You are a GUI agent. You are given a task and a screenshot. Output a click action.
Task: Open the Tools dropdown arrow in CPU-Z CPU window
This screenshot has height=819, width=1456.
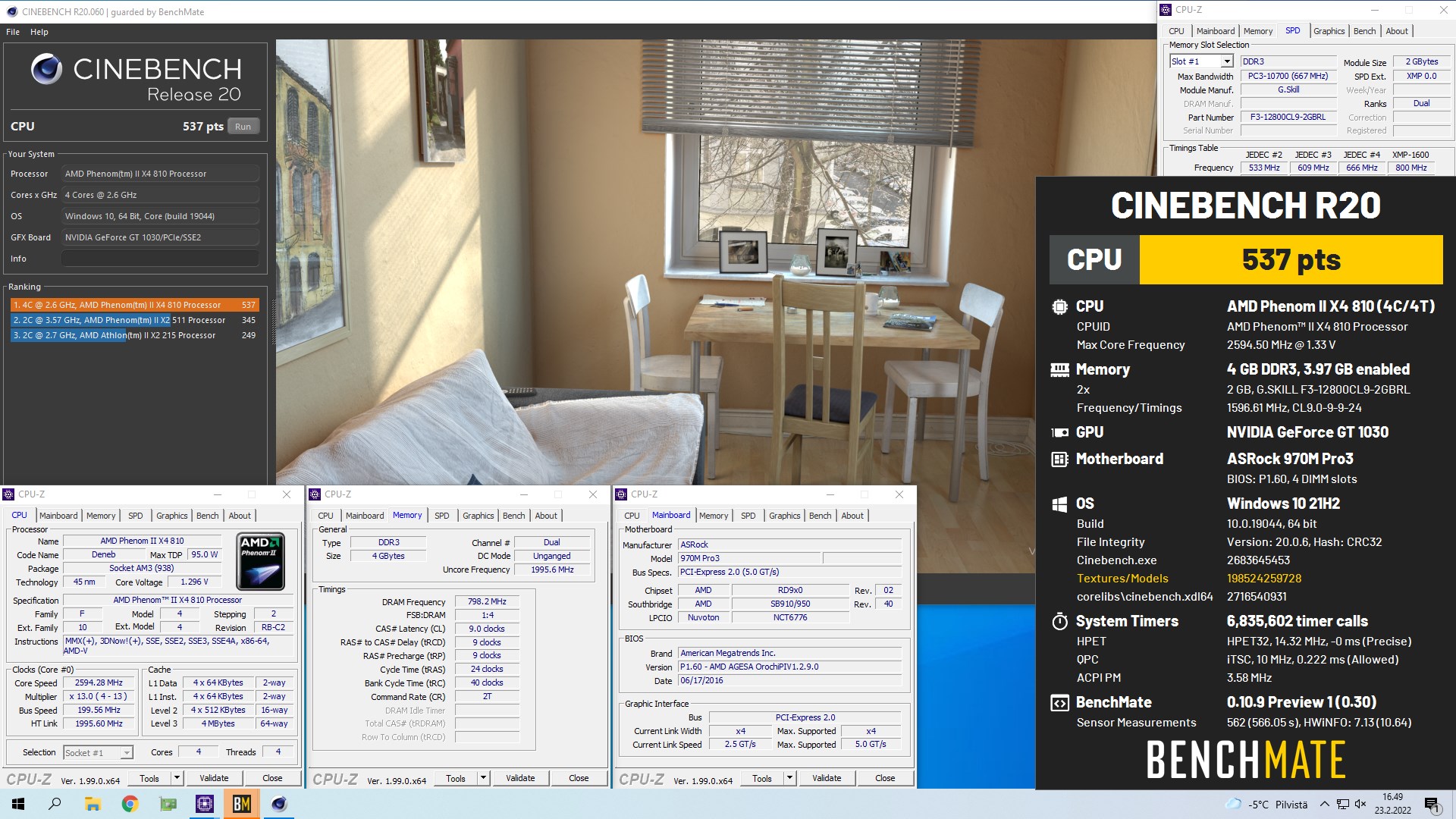pyautogui.click(x=177, y=778)
